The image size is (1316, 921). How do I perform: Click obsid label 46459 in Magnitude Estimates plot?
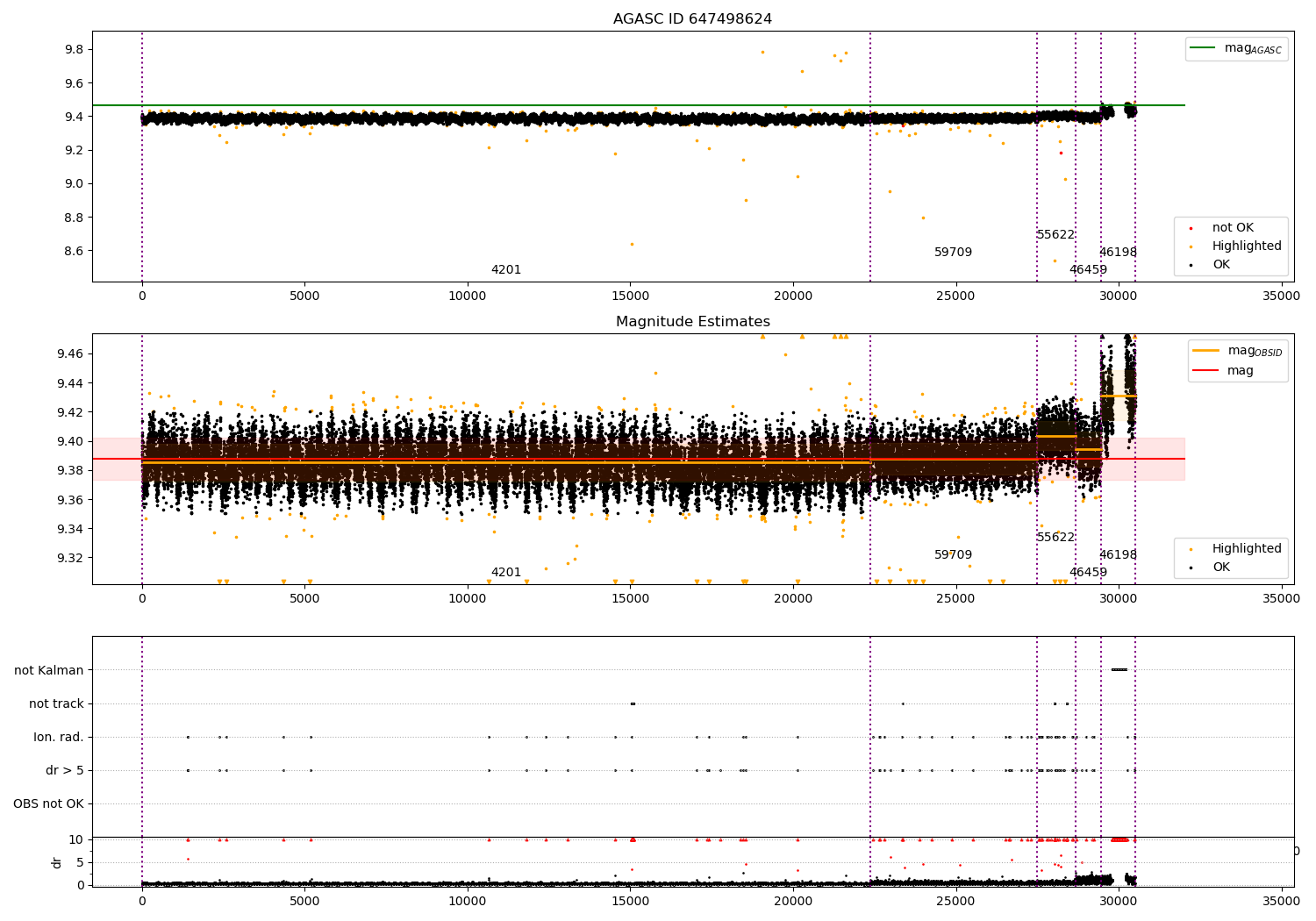click(1088, 572)
